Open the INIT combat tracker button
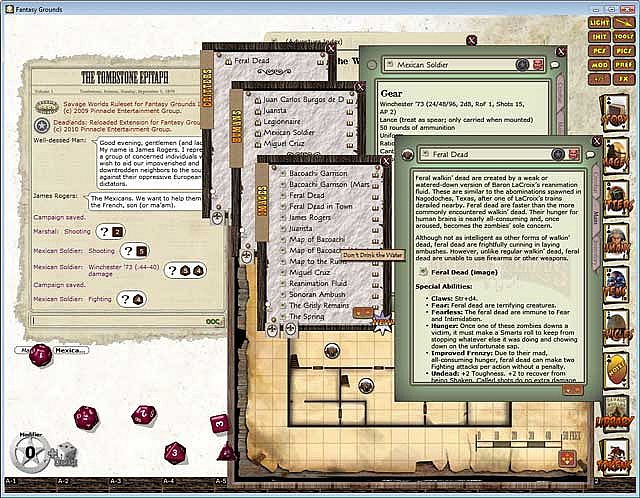The width and height of the screenshot is (640, 498). (599, 37)
